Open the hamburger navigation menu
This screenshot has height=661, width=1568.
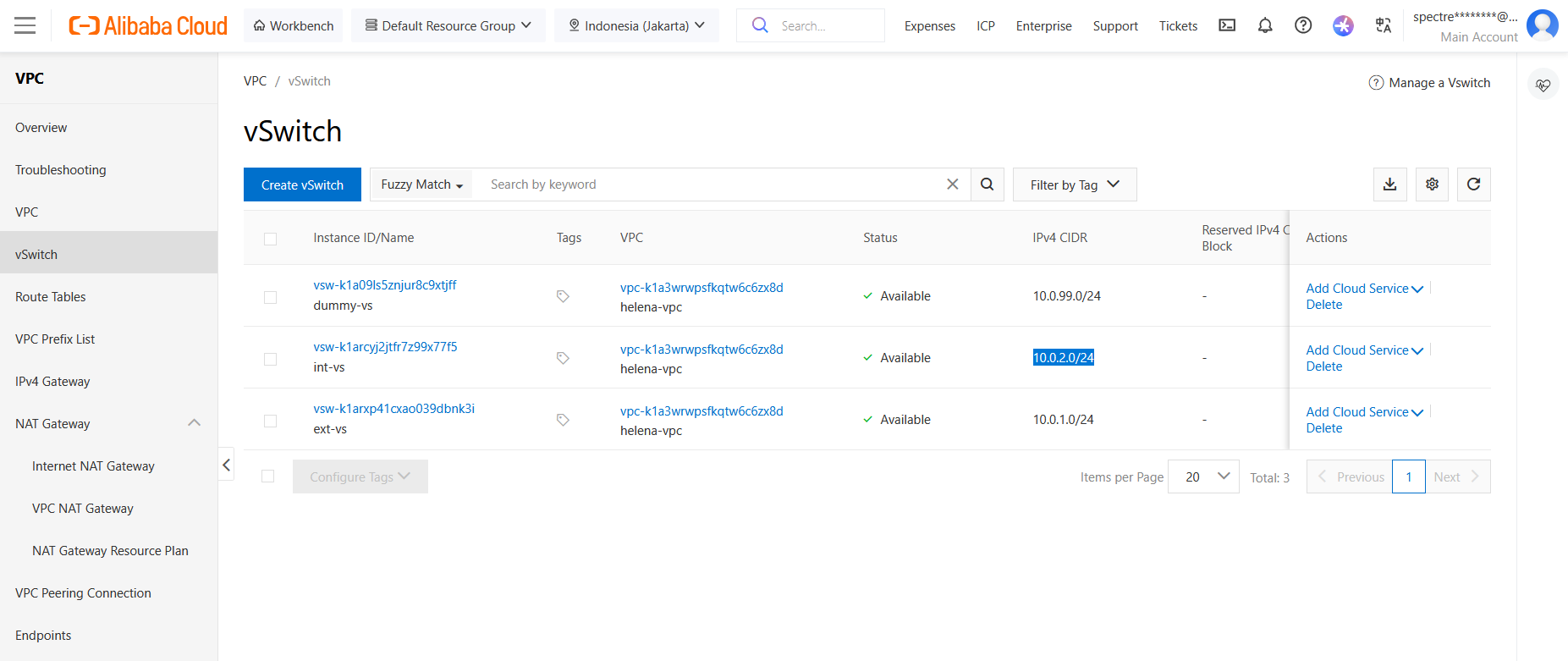[25, 25]
